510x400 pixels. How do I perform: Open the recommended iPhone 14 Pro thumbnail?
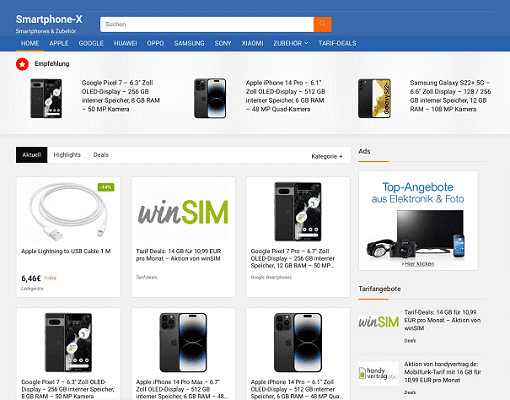click(210, 98)
